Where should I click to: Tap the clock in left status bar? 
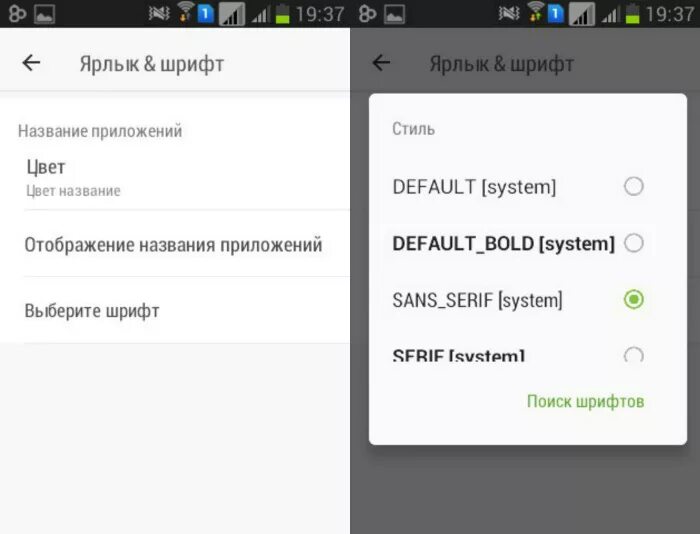(x=320, y=14)
